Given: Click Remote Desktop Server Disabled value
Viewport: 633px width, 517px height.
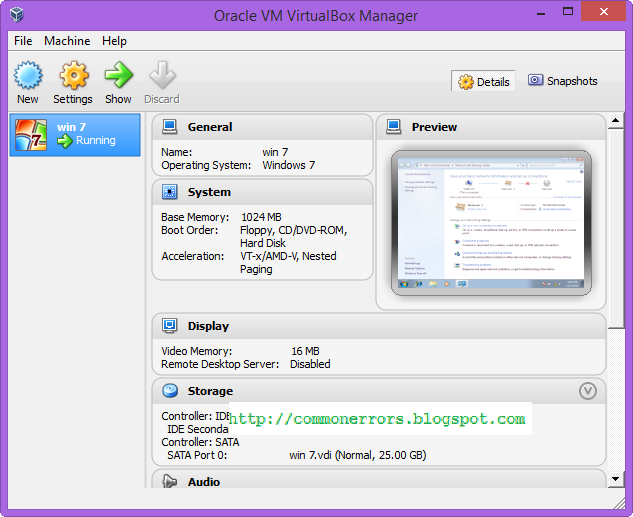Looking at the screenshot, I should [310, 364].
